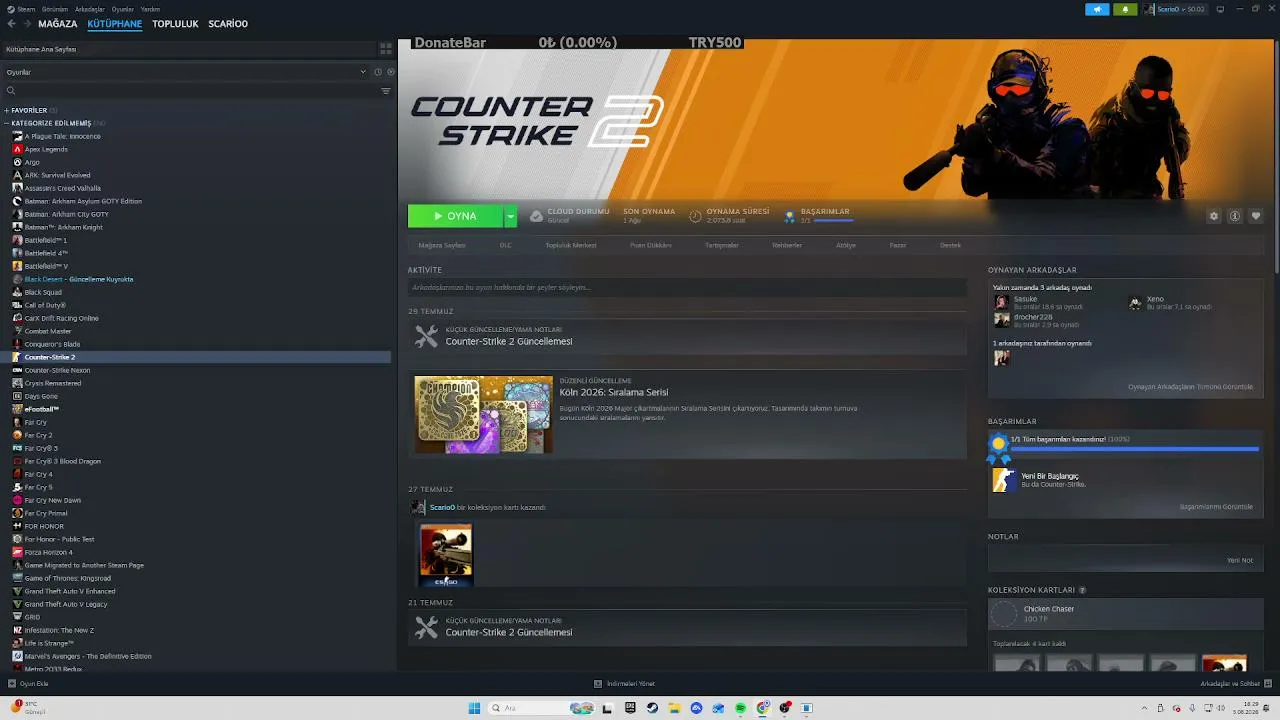
Task: Open Chrome from the taskbar
Action: pyautogui.click(x=762, y=708)
